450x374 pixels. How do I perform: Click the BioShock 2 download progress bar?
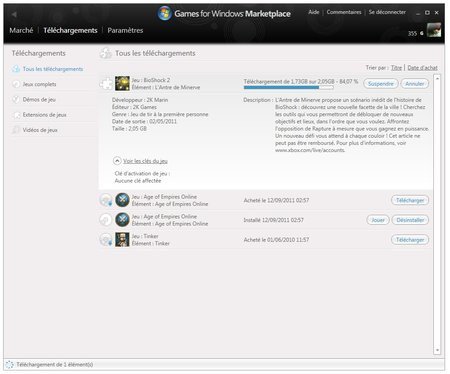(288, 88)
